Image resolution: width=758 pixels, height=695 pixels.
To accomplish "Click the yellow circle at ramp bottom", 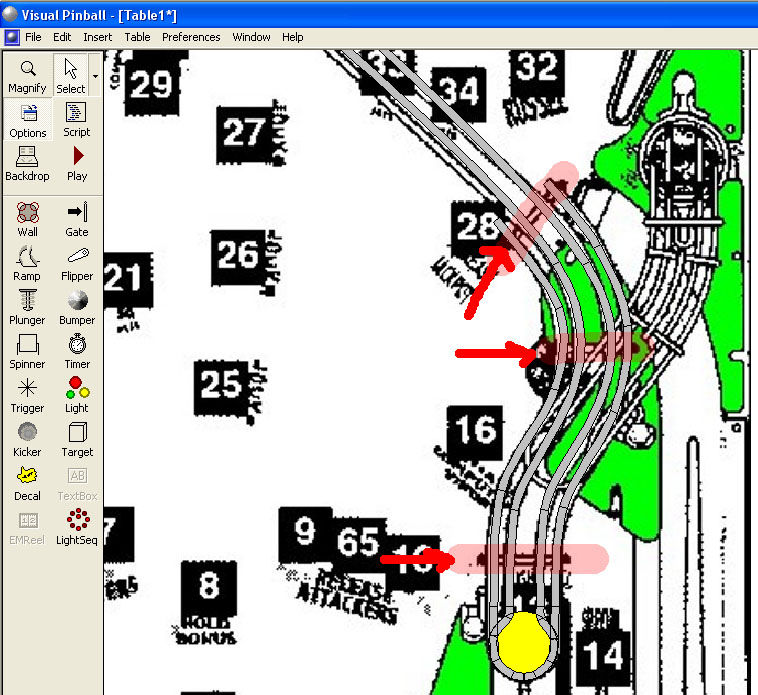I will point(525,642).
